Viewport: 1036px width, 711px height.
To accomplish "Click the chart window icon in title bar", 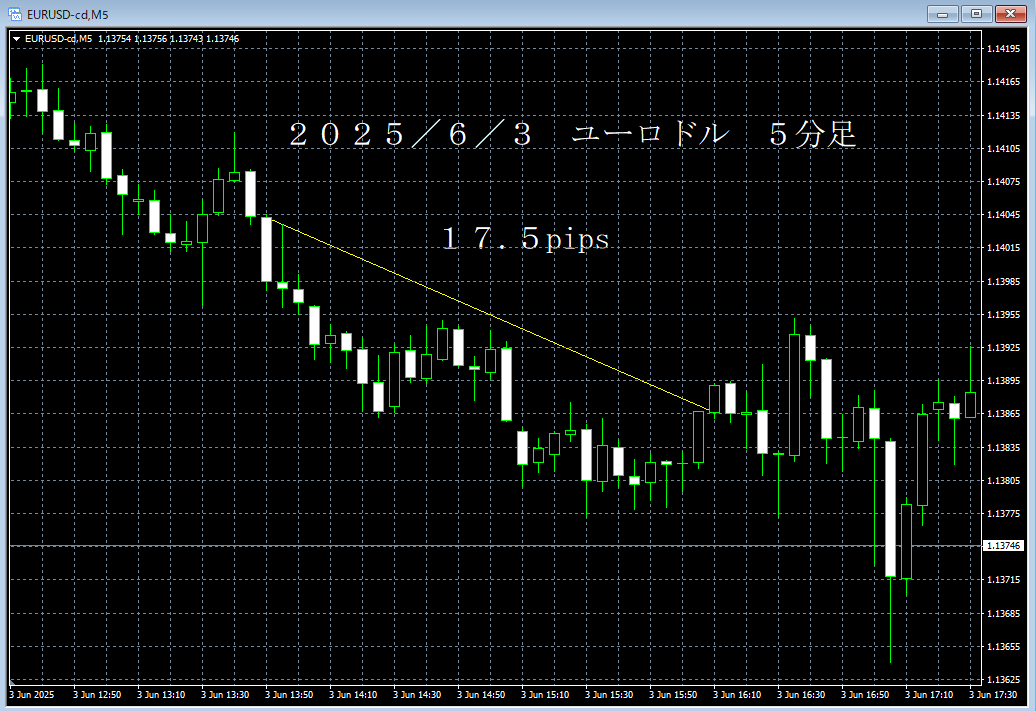I will coord(14,14).
